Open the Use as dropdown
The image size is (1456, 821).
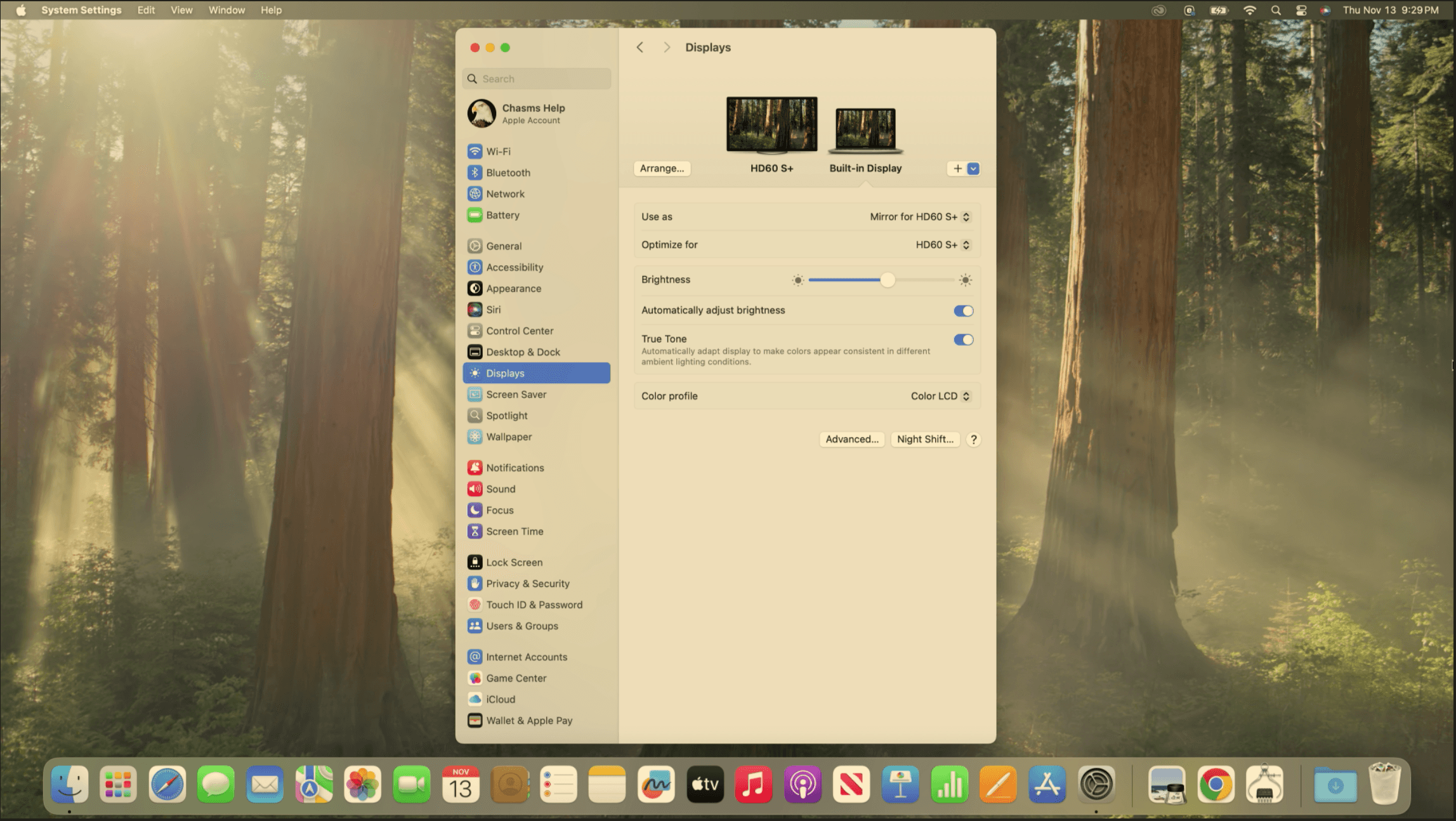point(919,217)
